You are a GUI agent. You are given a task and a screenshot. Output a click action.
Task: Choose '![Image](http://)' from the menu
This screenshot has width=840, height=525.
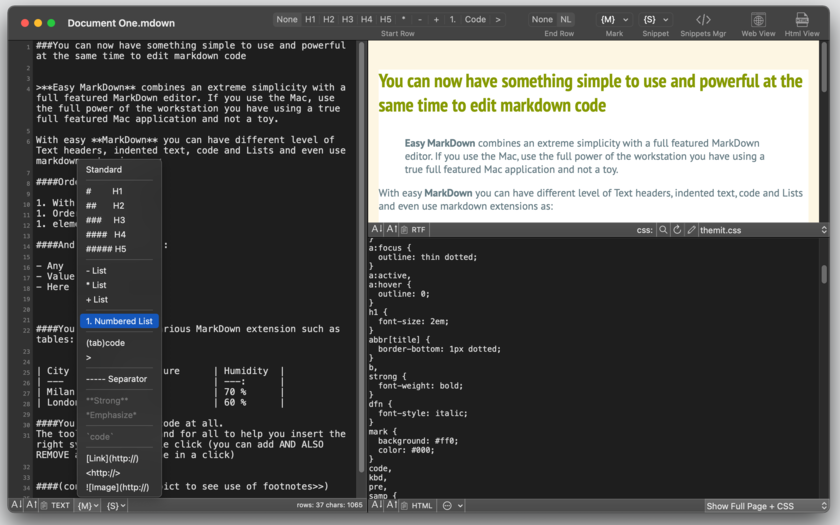pos(119,488)
